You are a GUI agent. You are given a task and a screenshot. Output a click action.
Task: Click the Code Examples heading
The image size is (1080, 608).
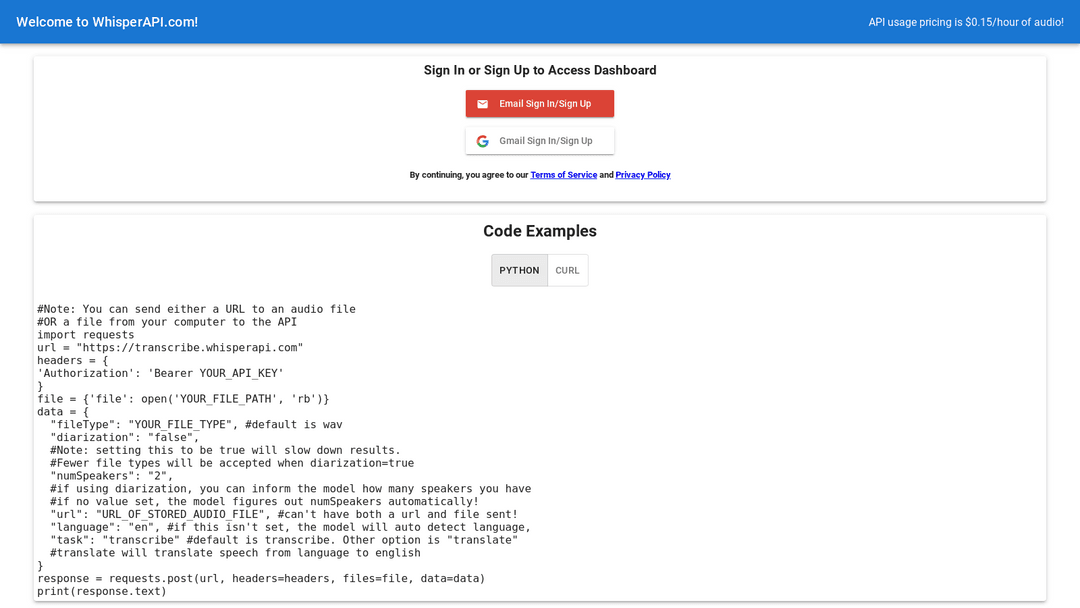pyautogui.click(x=540, y=231)
